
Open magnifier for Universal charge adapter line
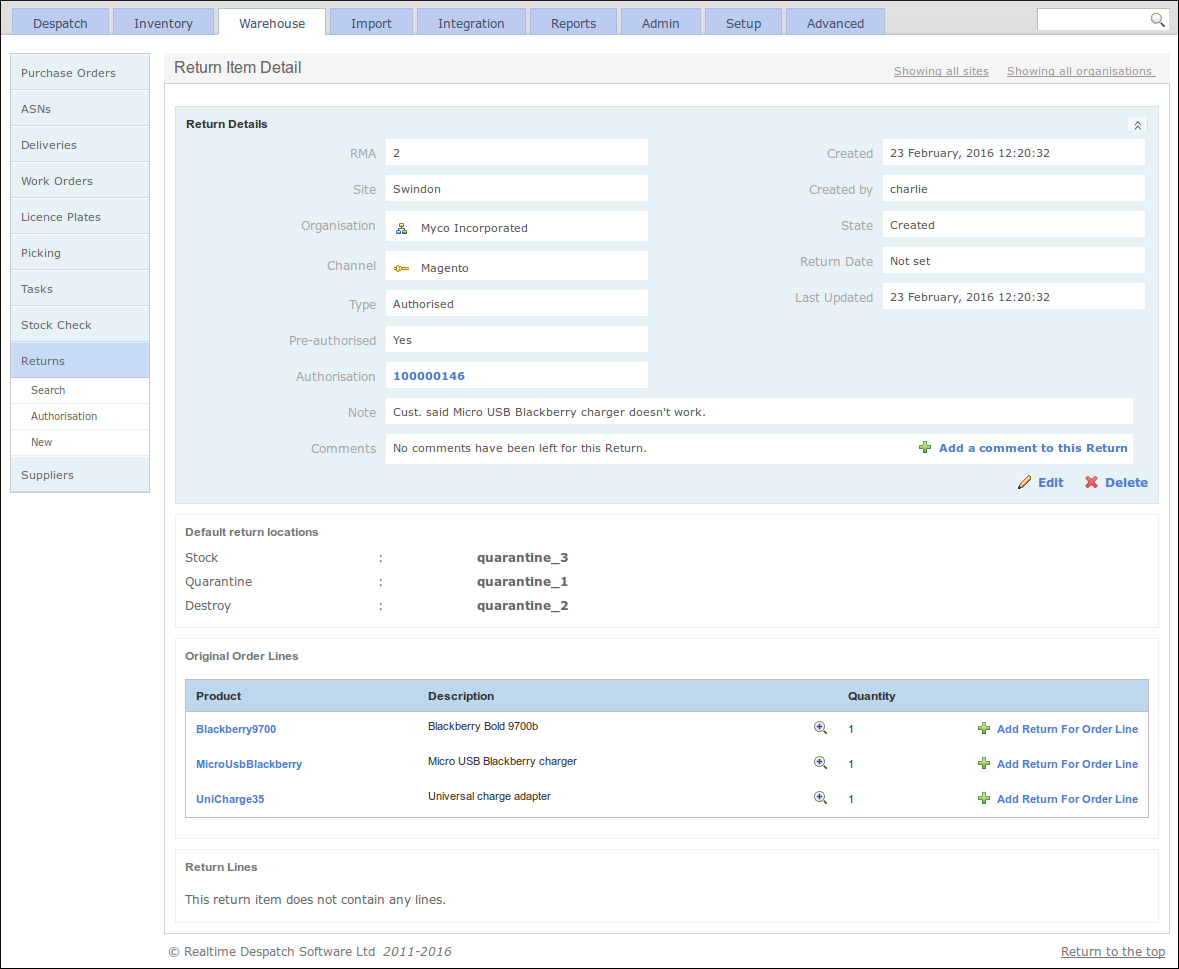pyautogui.click(x=820, y=798)
